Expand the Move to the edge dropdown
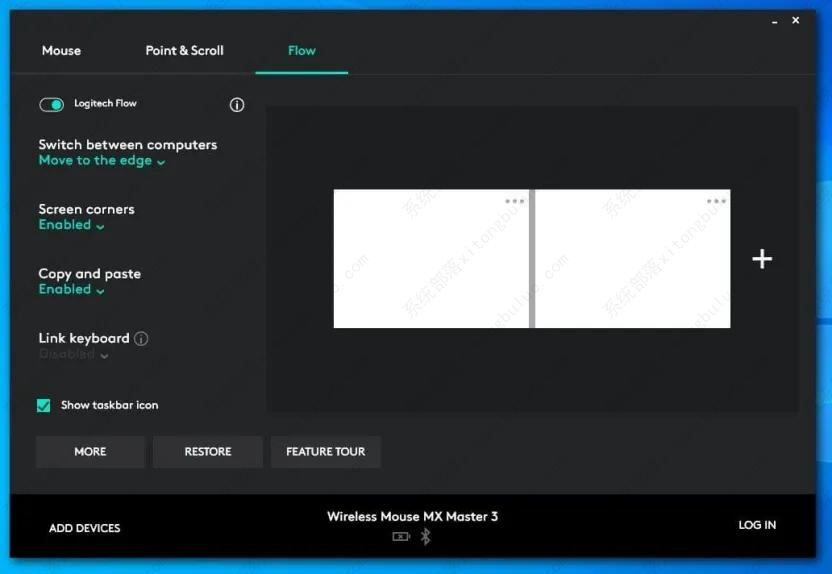832x574 pixels. [x=102, y=161]
